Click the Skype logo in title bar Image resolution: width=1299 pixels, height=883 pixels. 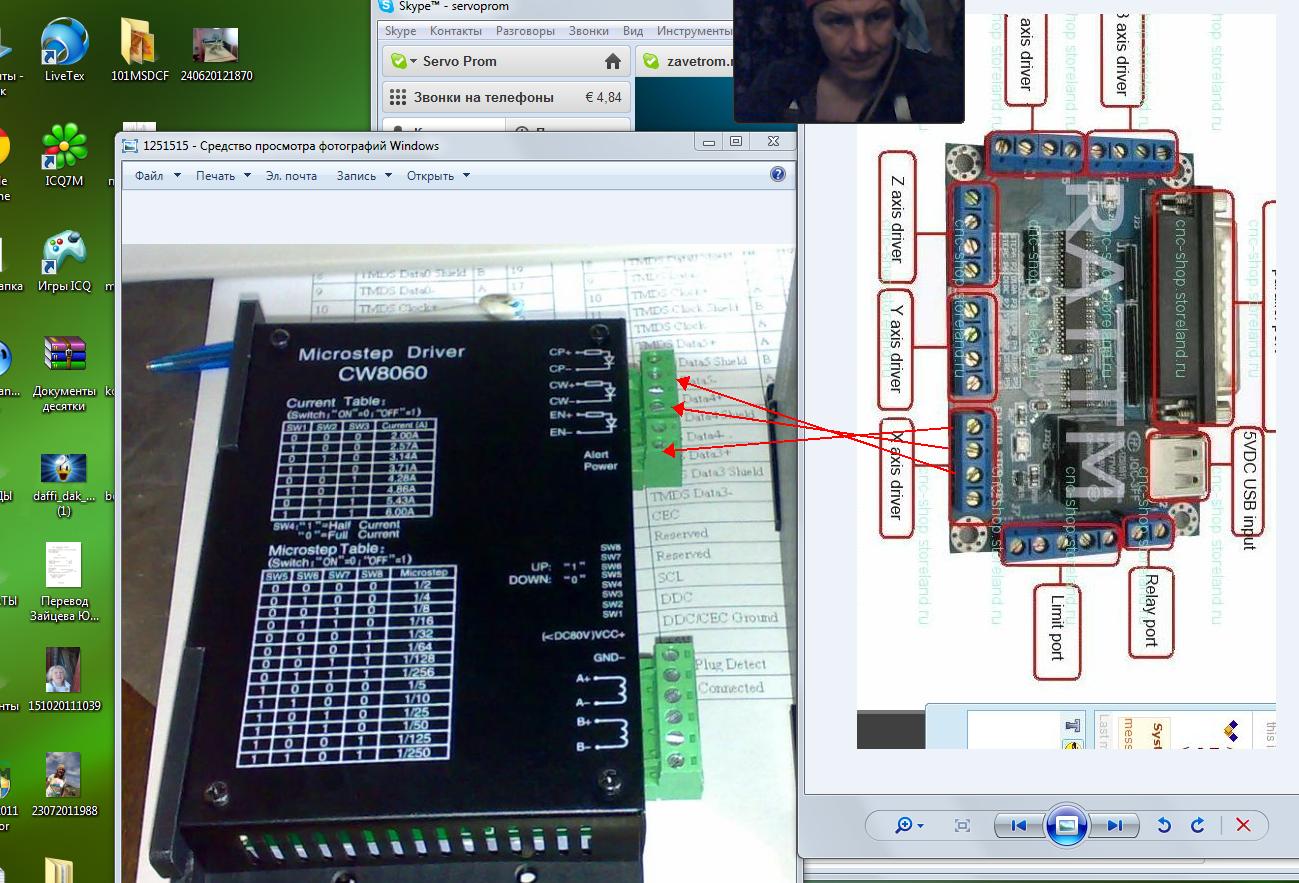tap(386, 7)
